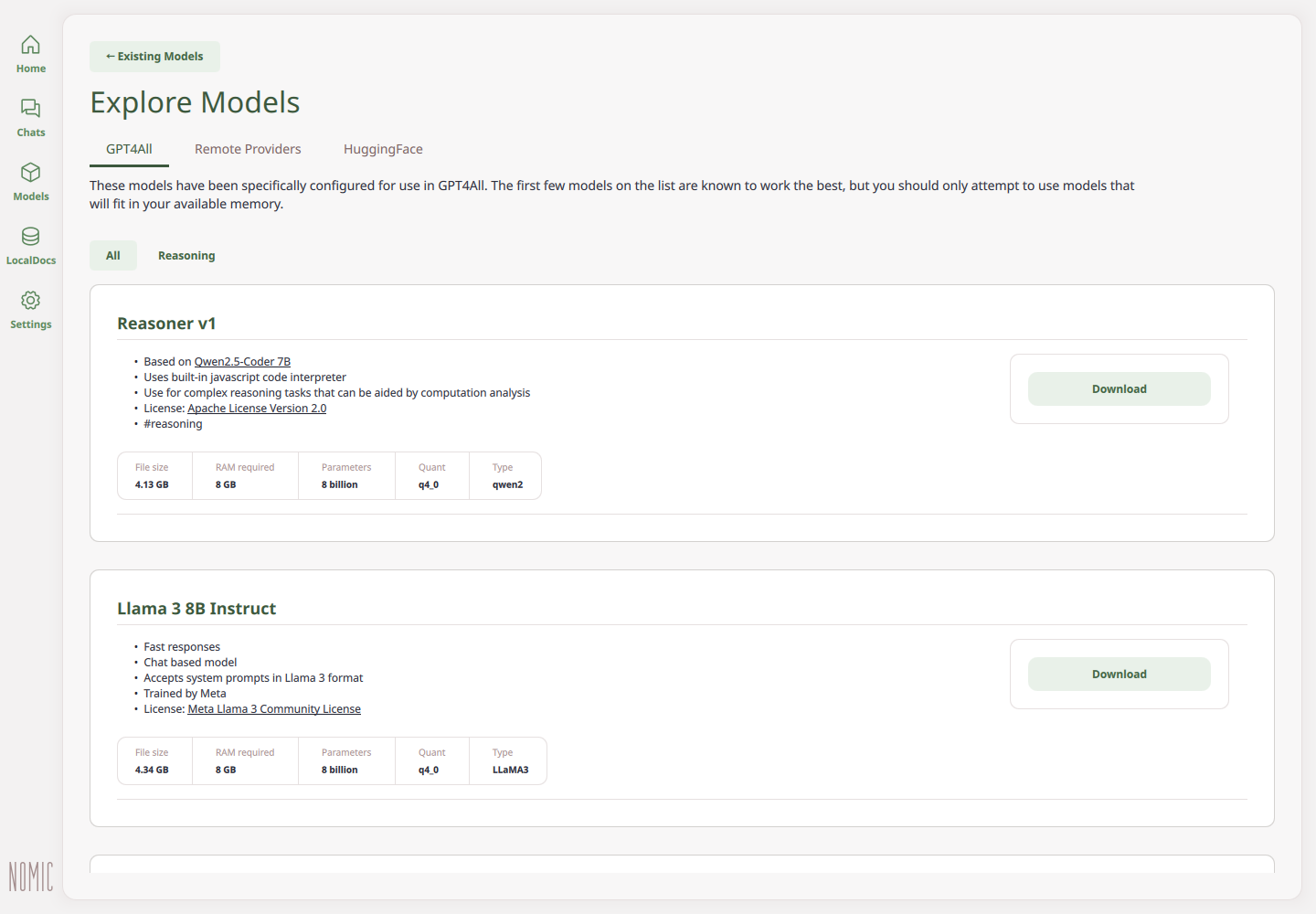Download the Llama 3 8B Instruct model
The image size is (1316, 914).
coord(1119,675)
